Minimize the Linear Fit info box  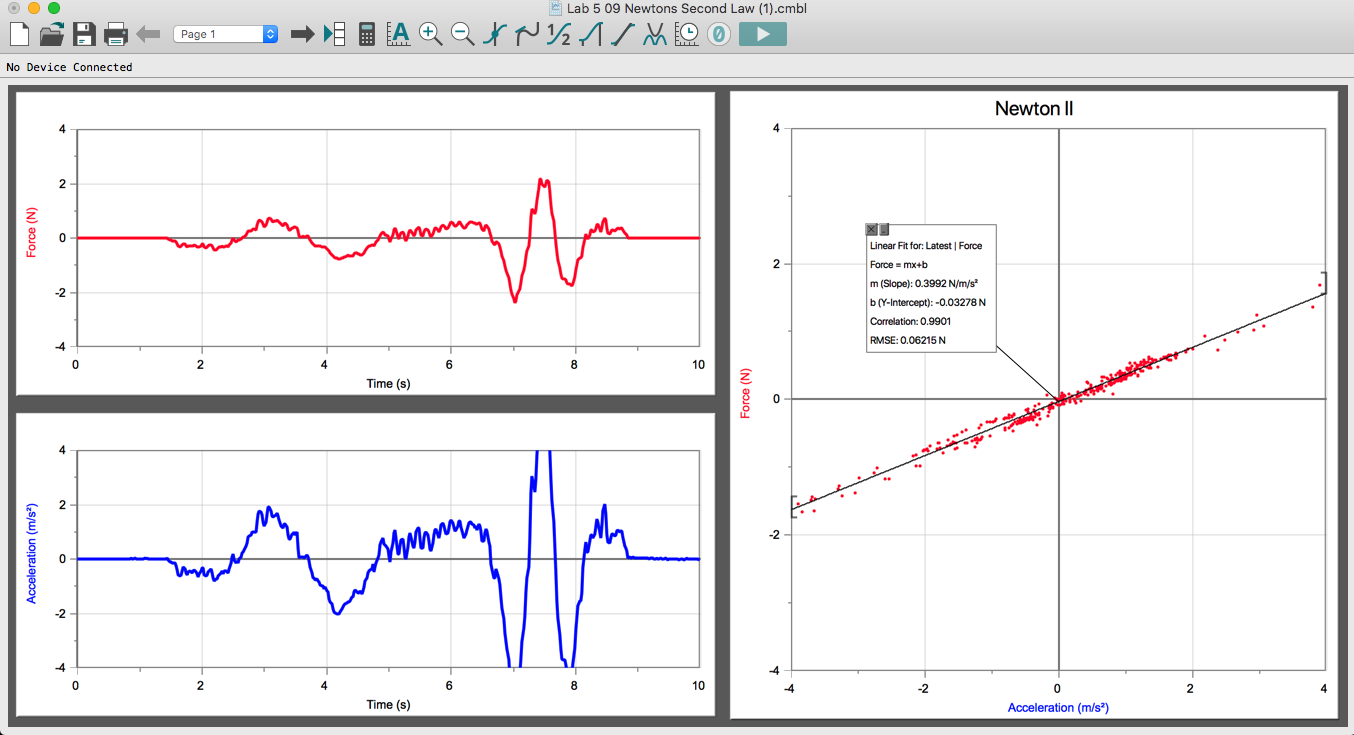coord(884,230)
